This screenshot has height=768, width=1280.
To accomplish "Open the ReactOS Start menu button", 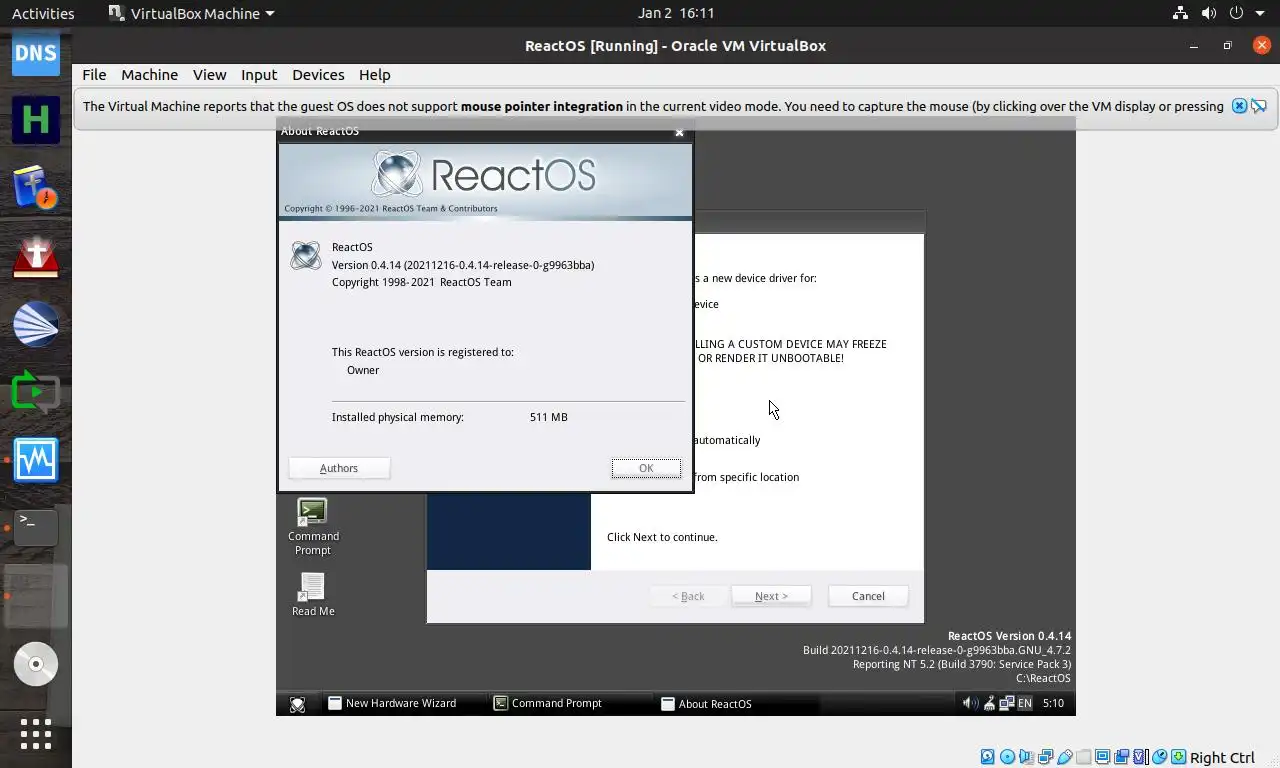I will coord(297,704).
